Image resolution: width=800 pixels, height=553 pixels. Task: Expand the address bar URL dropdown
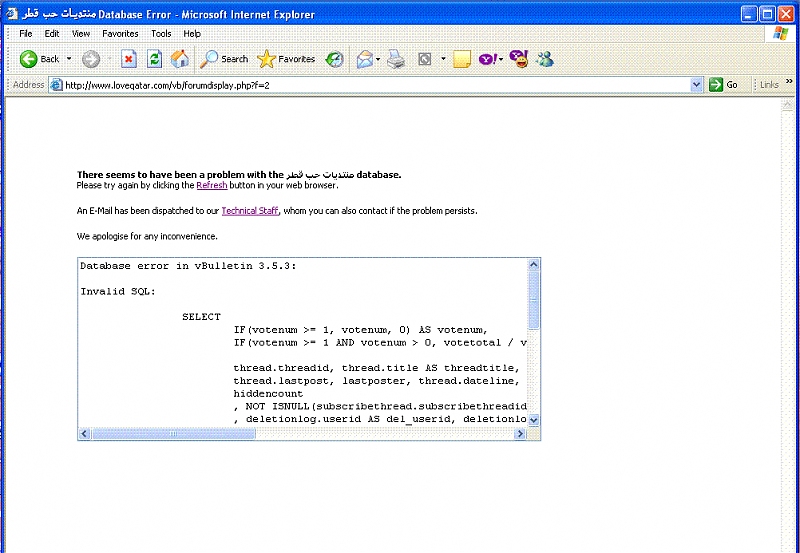[x=697, y=85]
